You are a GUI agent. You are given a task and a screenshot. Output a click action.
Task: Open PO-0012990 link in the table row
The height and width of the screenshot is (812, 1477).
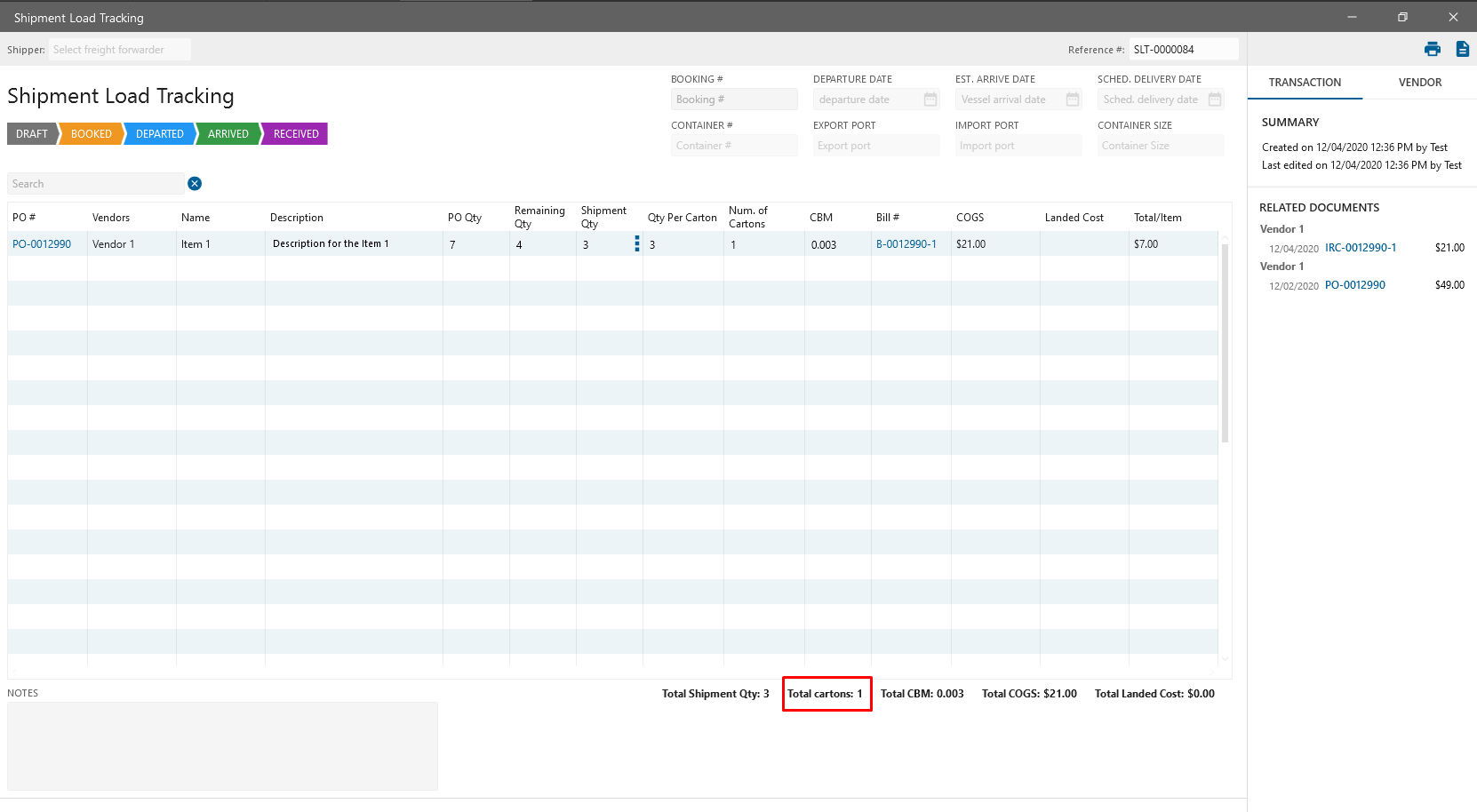pos(42,244)
